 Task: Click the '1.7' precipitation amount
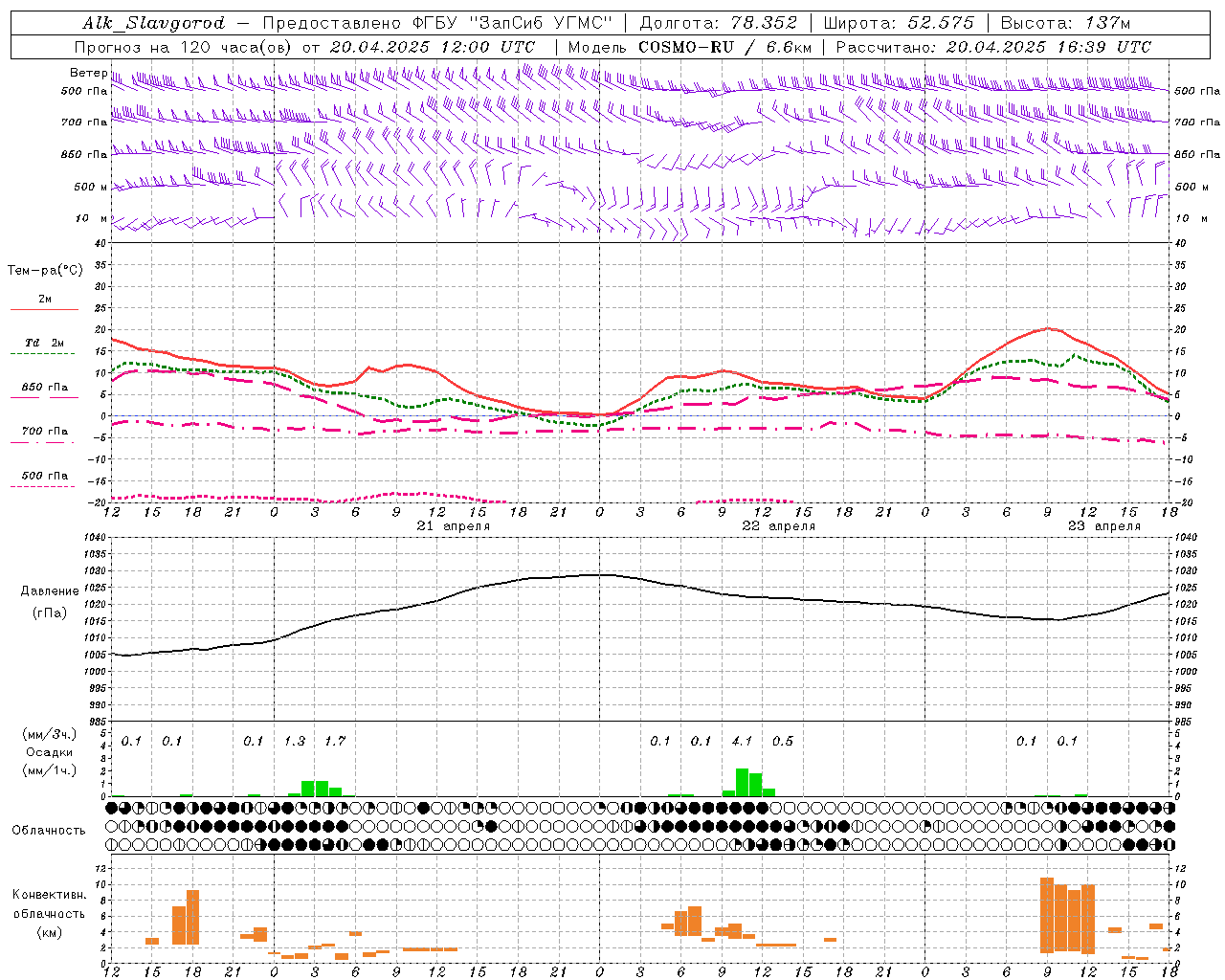(335, 741)
